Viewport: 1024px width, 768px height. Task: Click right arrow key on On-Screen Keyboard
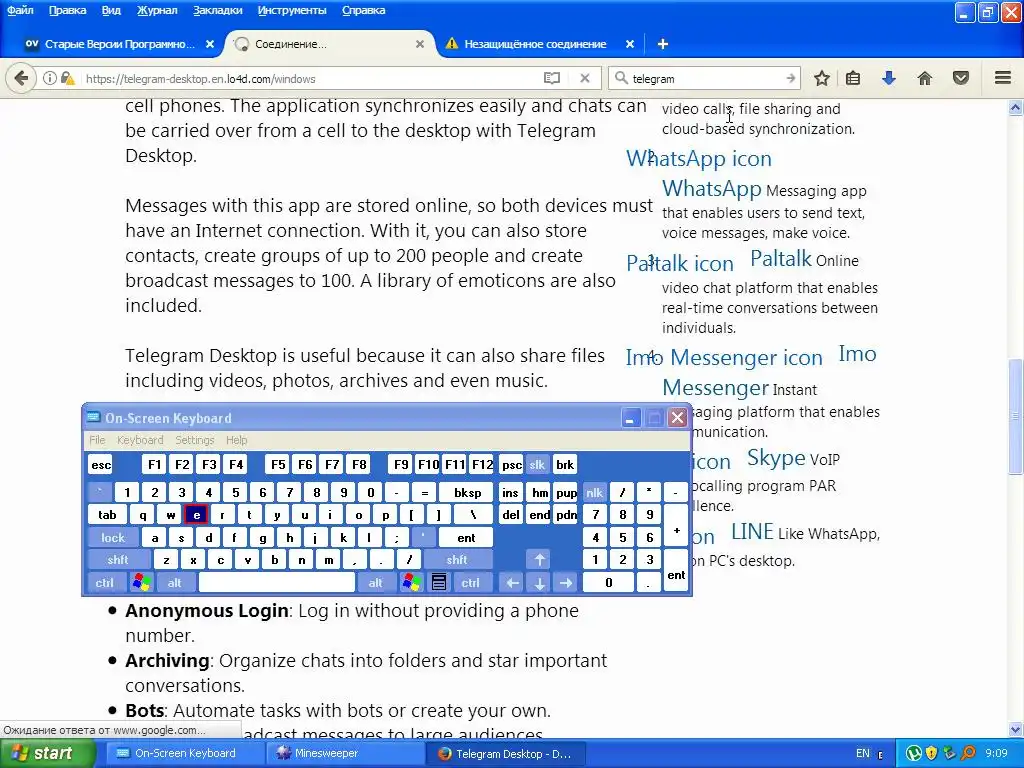point(566,583)
